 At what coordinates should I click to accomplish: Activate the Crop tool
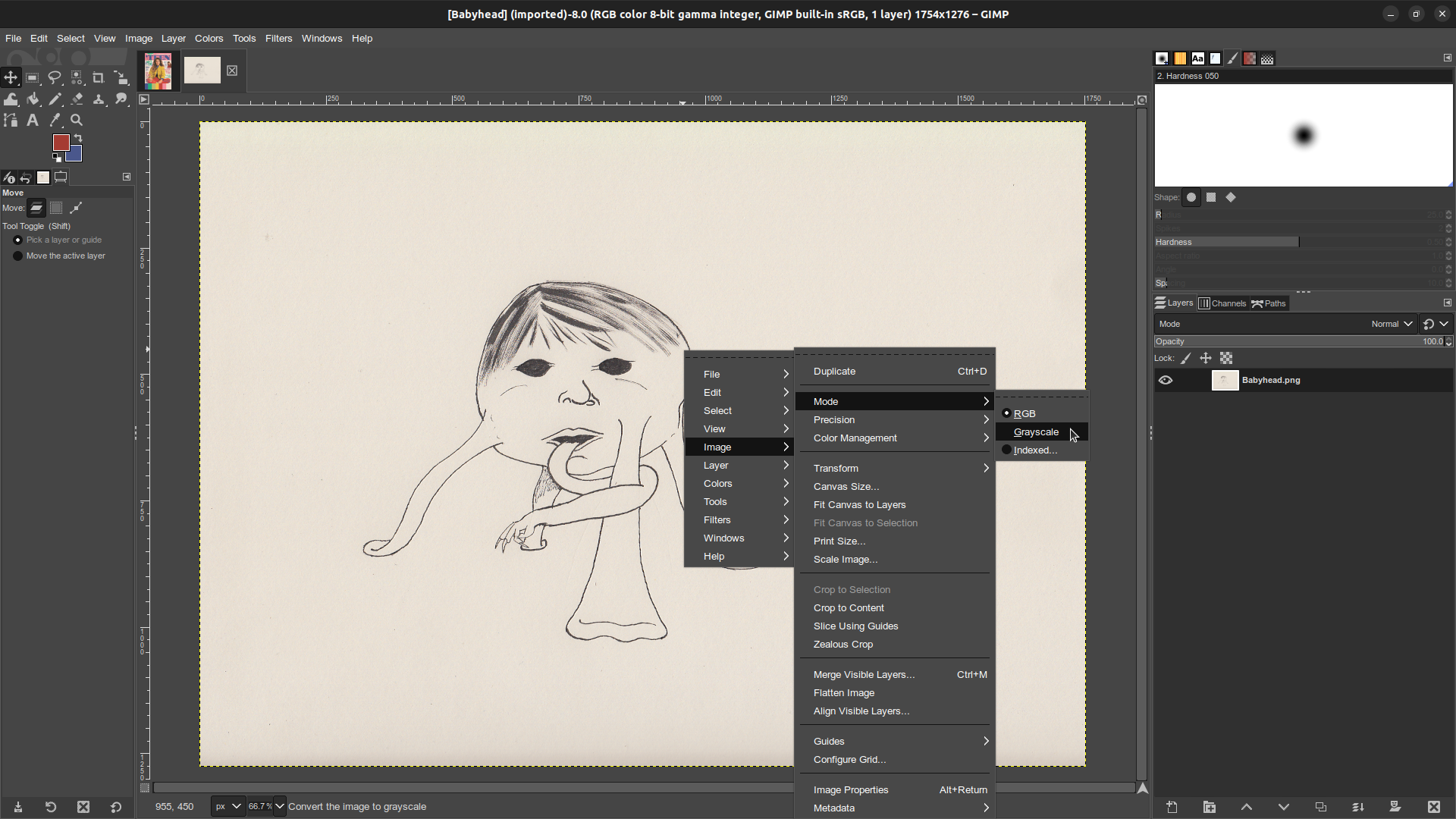[x=99, y=77]
